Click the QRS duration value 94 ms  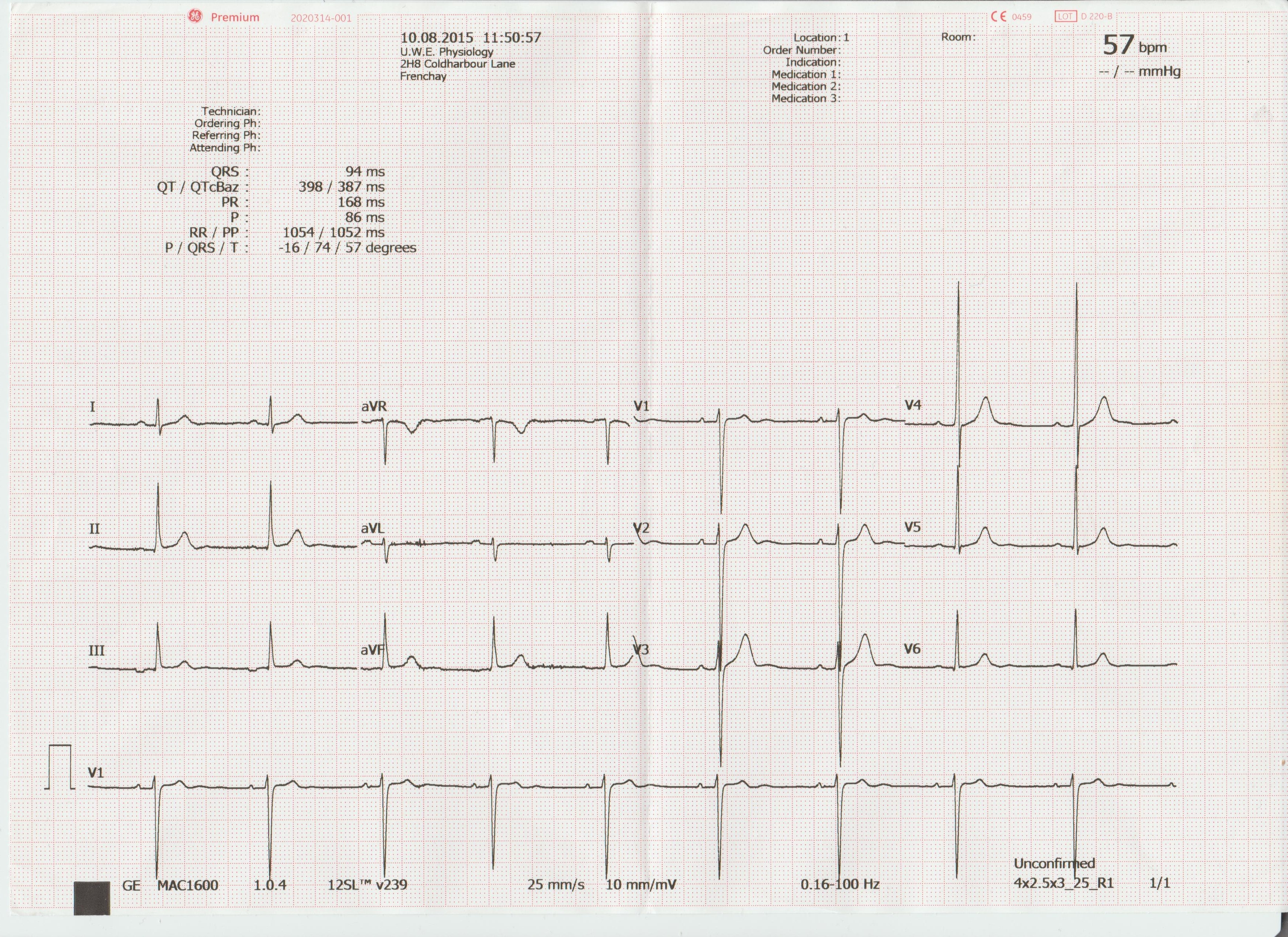365,172
